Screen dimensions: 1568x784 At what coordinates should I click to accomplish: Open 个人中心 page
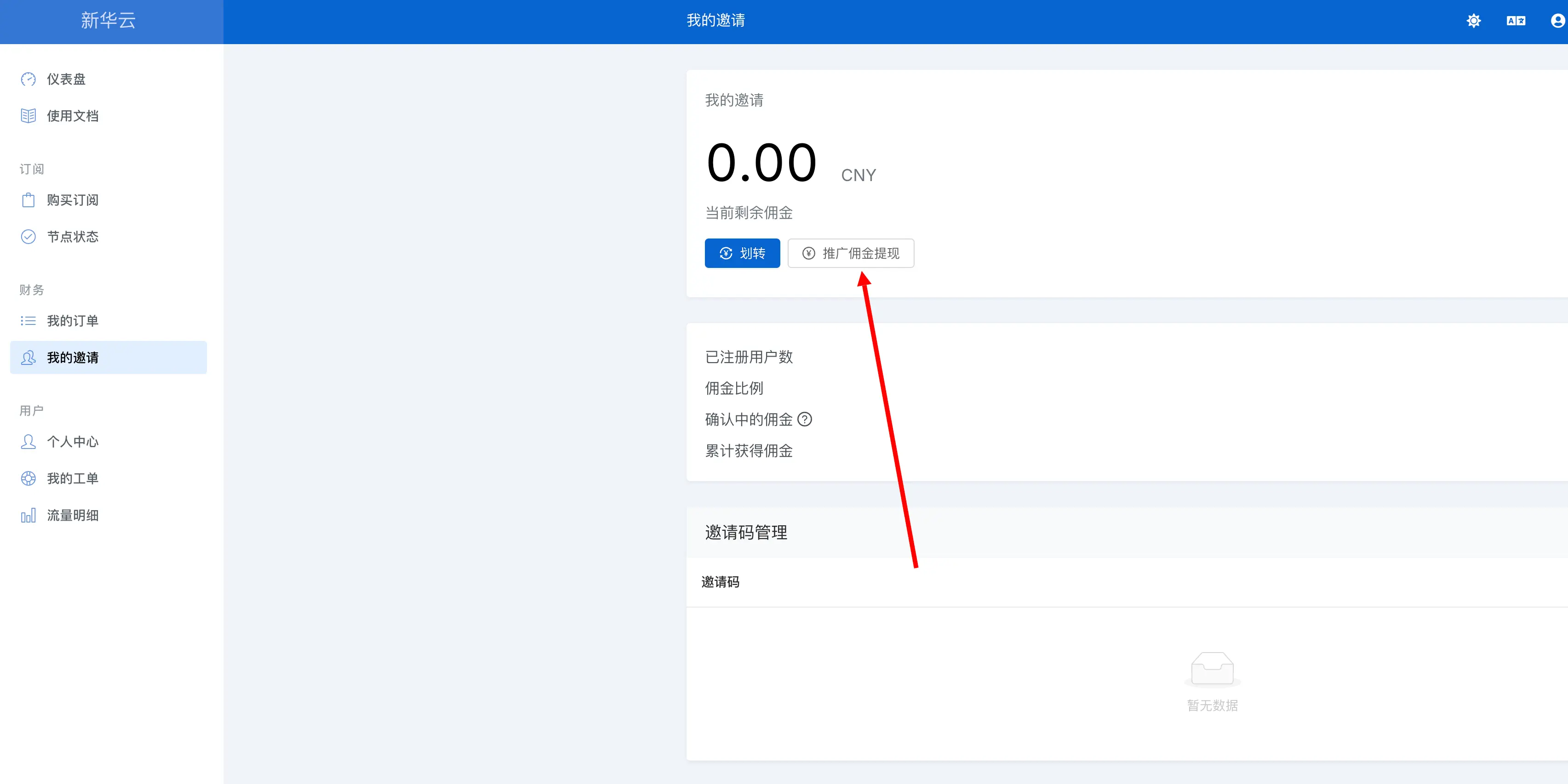[x=109, y=442]
